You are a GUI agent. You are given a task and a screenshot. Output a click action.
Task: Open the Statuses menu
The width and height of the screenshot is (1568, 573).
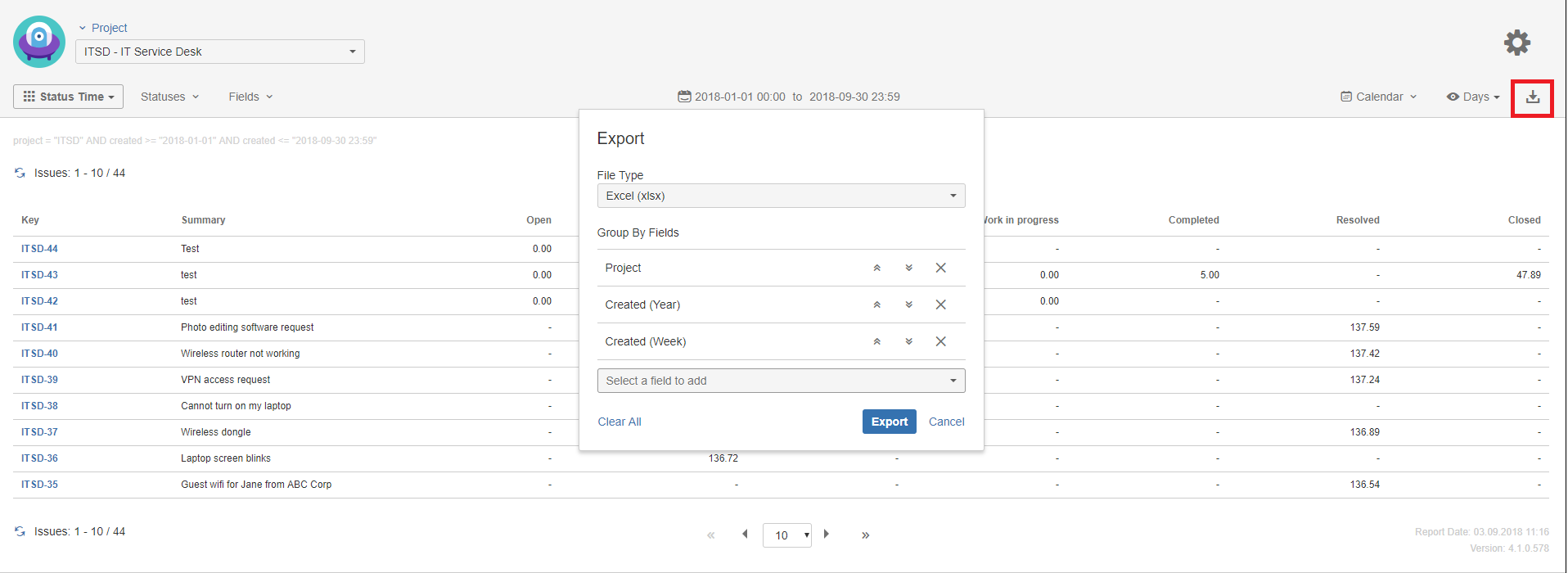pyautogui.click(x=169, y=97)
